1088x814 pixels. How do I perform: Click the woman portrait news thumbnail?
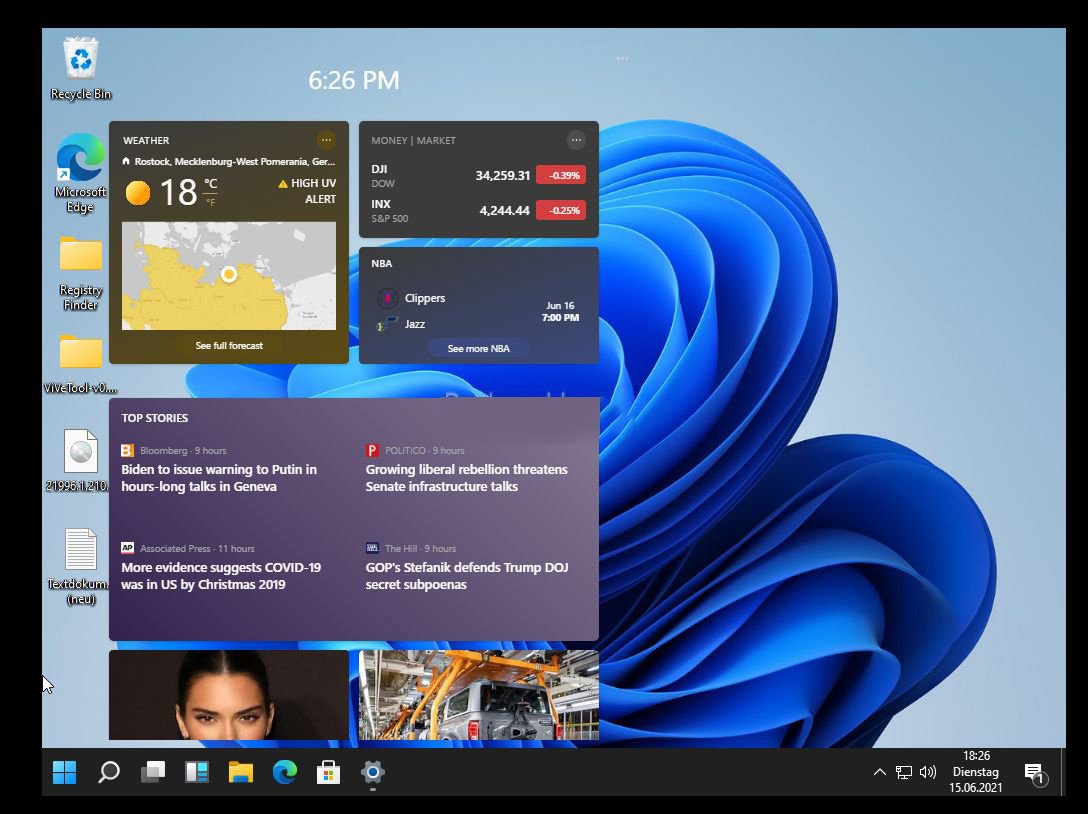click(229, 695)
